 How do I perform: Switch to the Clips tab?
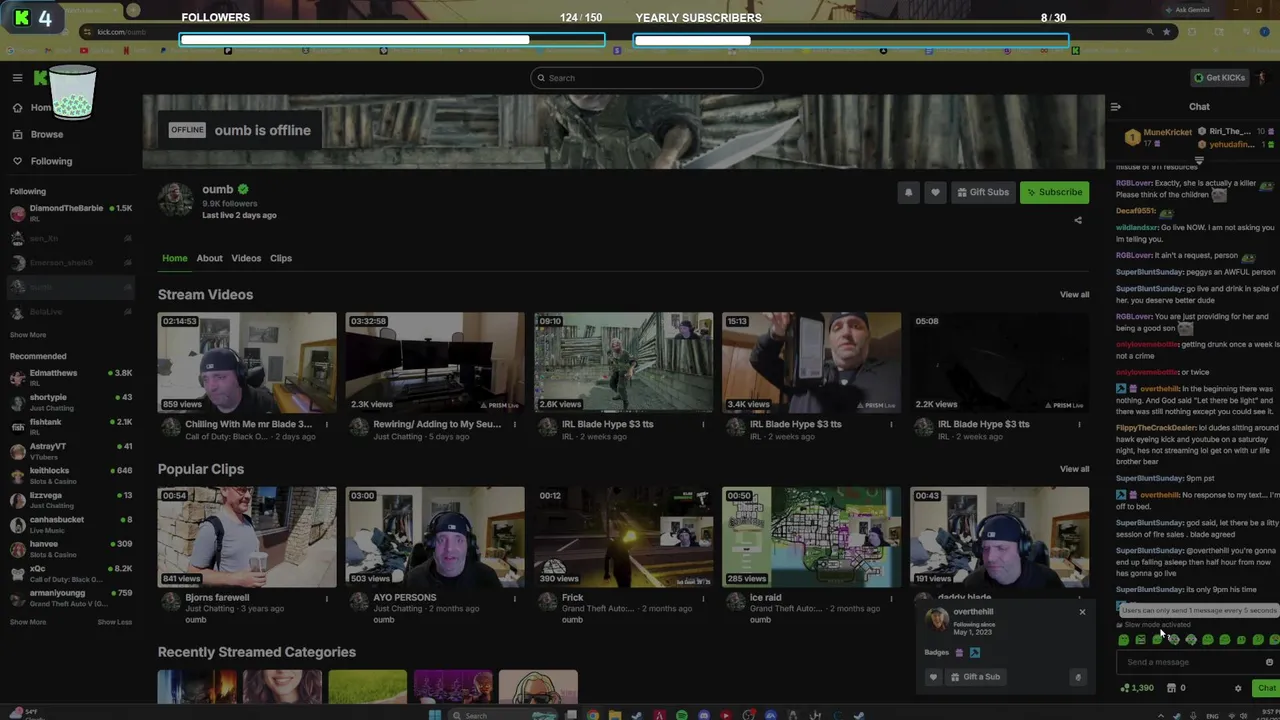pos(281,258)
